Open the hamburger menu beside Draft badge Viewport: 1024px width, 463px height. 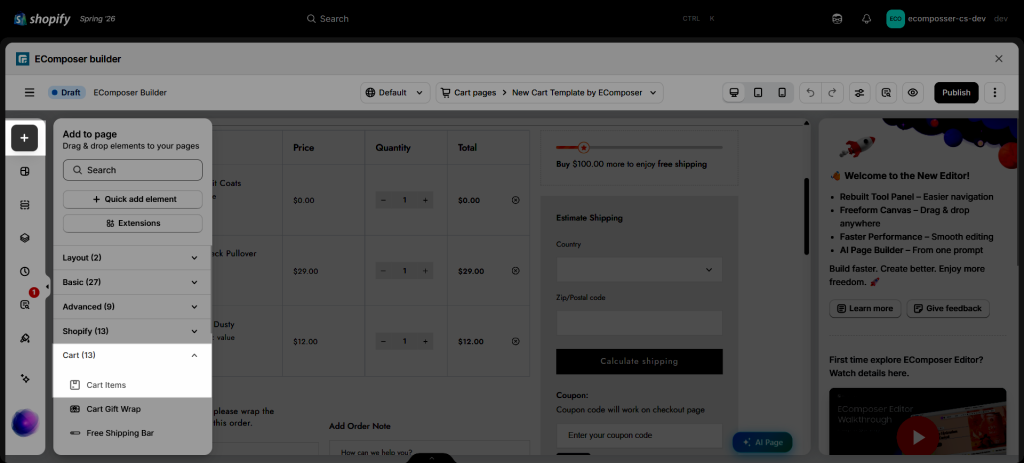[29, 93]
